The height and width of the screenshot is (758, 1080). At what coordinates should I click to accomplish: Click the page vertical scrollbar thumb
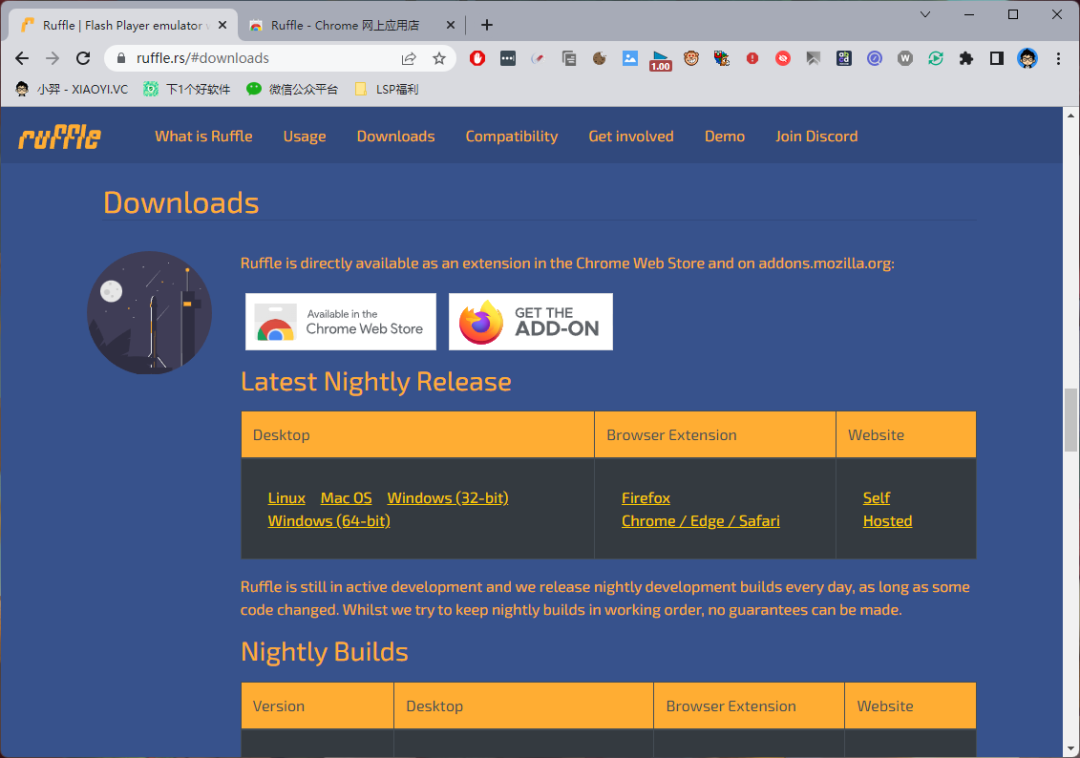point(1070,420)
